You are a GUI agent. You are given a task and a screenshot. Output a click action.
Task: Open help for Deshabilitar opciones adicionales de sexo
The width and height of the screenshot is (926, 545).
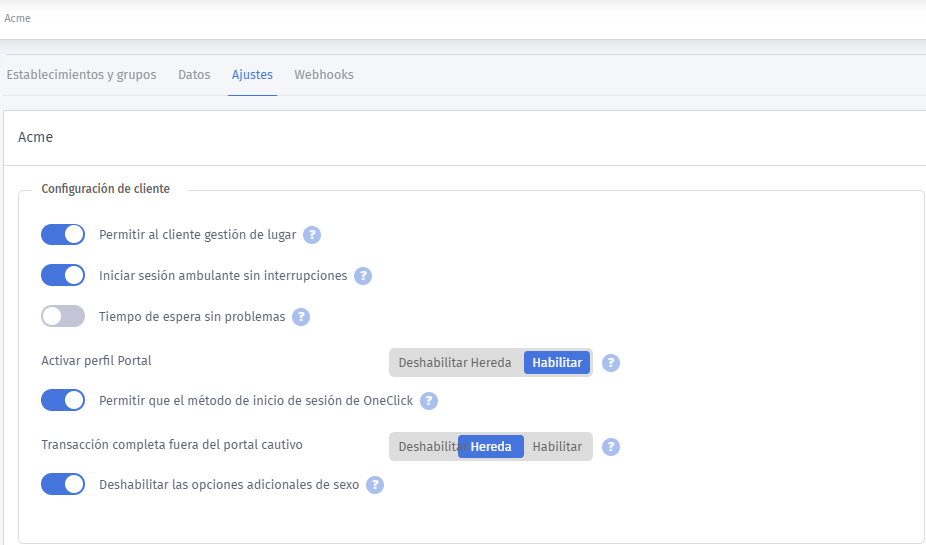374,485
